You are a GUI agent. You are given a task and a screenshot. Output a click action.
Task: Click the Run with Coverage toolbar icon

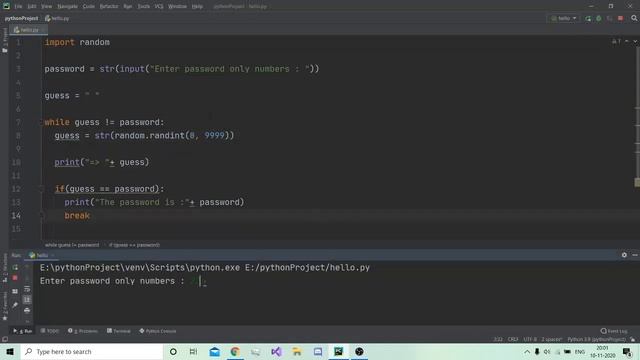pyautogui.click(x=609, y=18)
